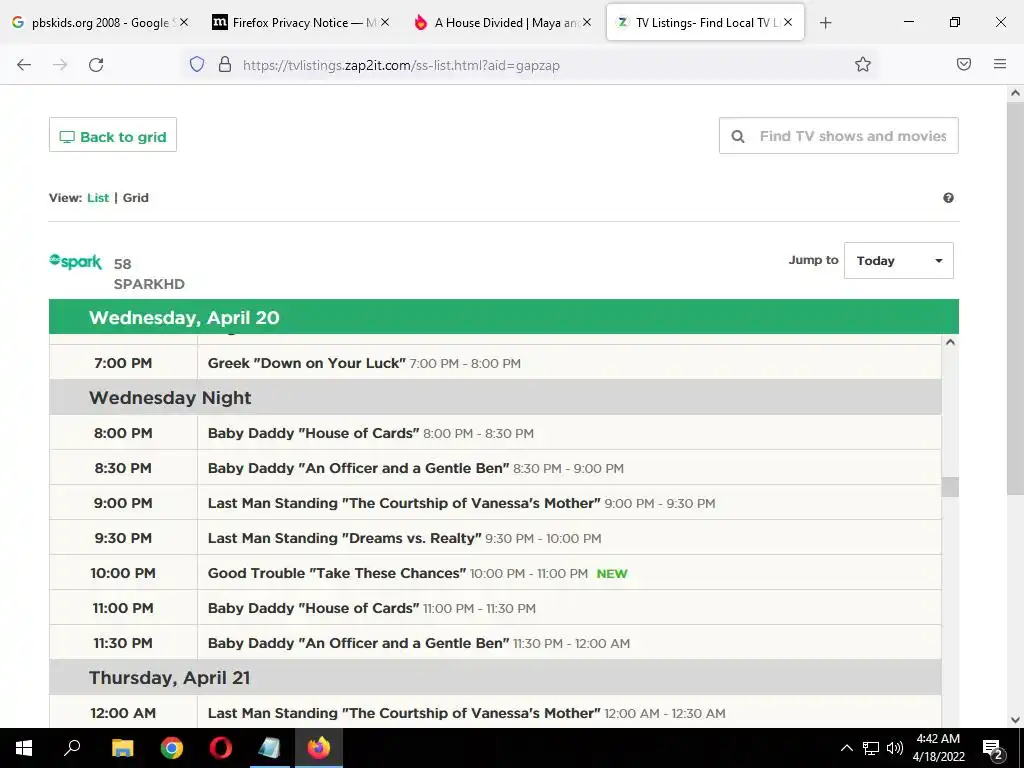Click the help question mark icon
The height and width of the screenshot is (768, 1024).
[x=948, y=198]
